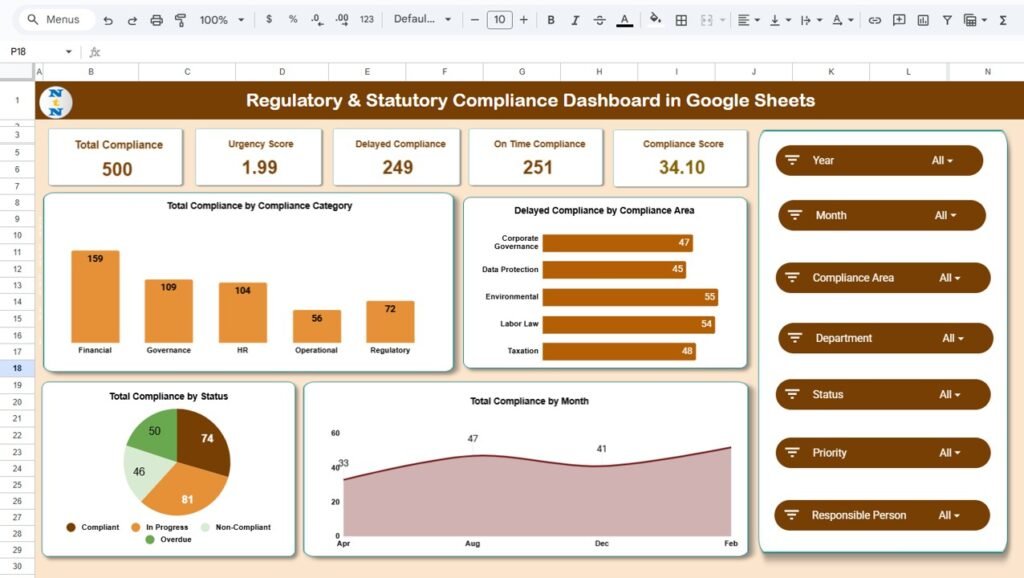This screenshot has height=578, width=1024.
Task: Click the Delayed Compliance 249 card
Action: point(397,157)
